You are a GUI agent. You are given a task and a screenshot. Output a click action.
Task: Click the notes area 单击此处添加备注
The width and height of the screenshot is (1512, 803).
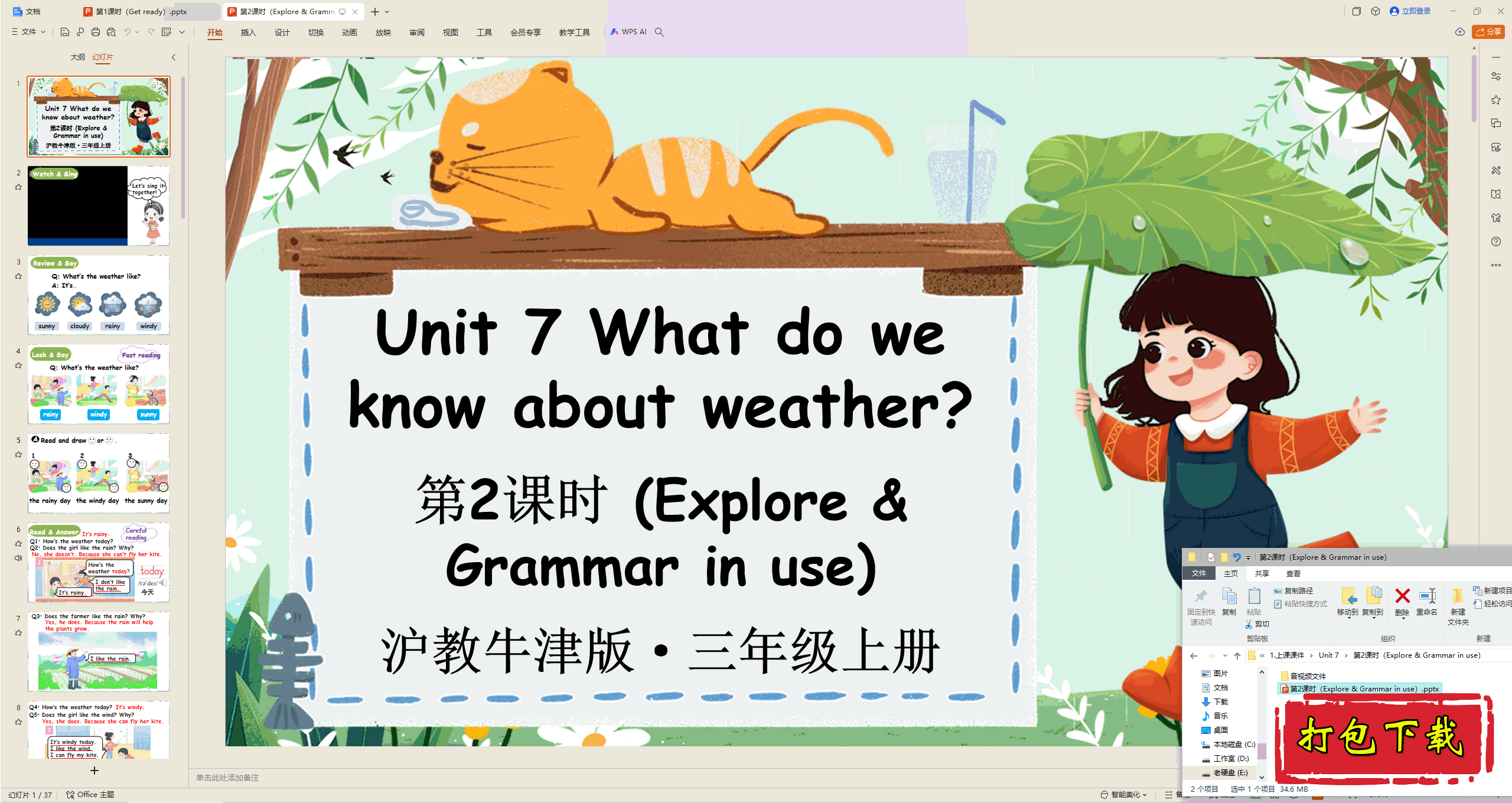tap(227, 778)
